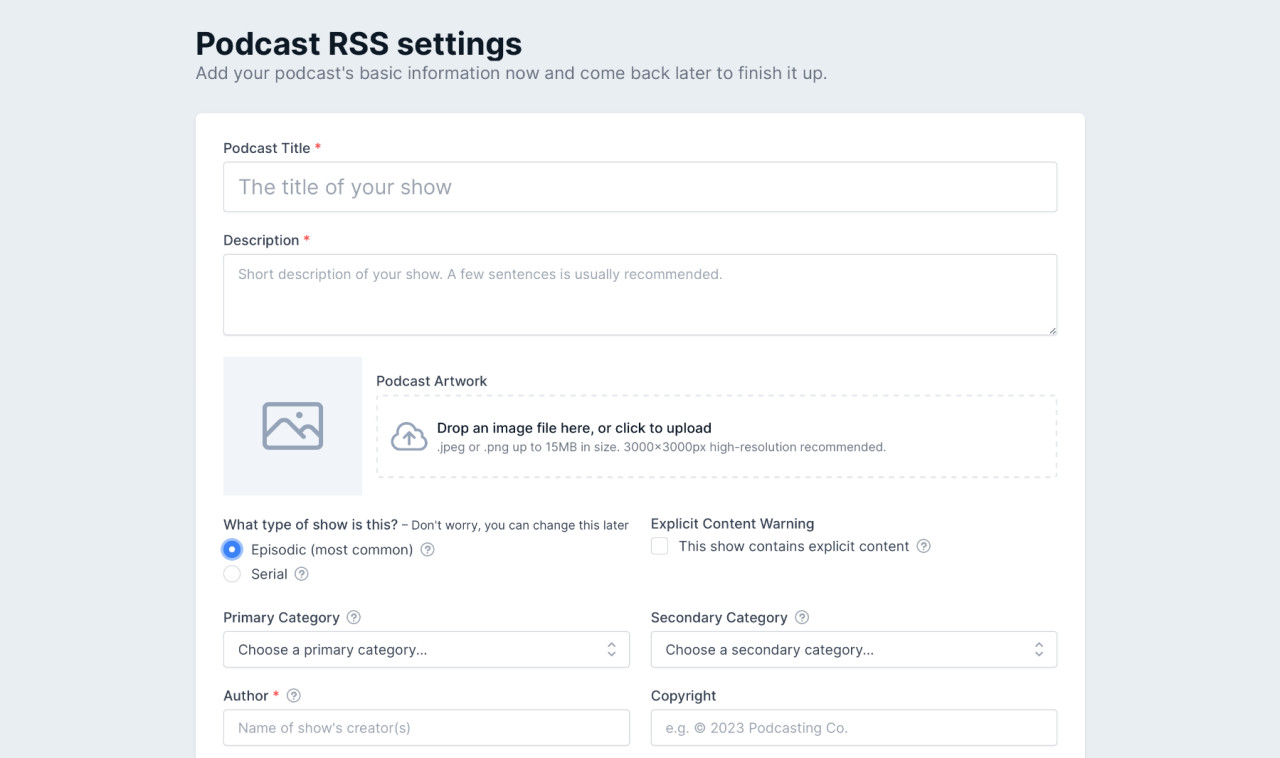The image size is (1280, 758).
Task: Select the Serial show type option
Action: coord(232,574)
